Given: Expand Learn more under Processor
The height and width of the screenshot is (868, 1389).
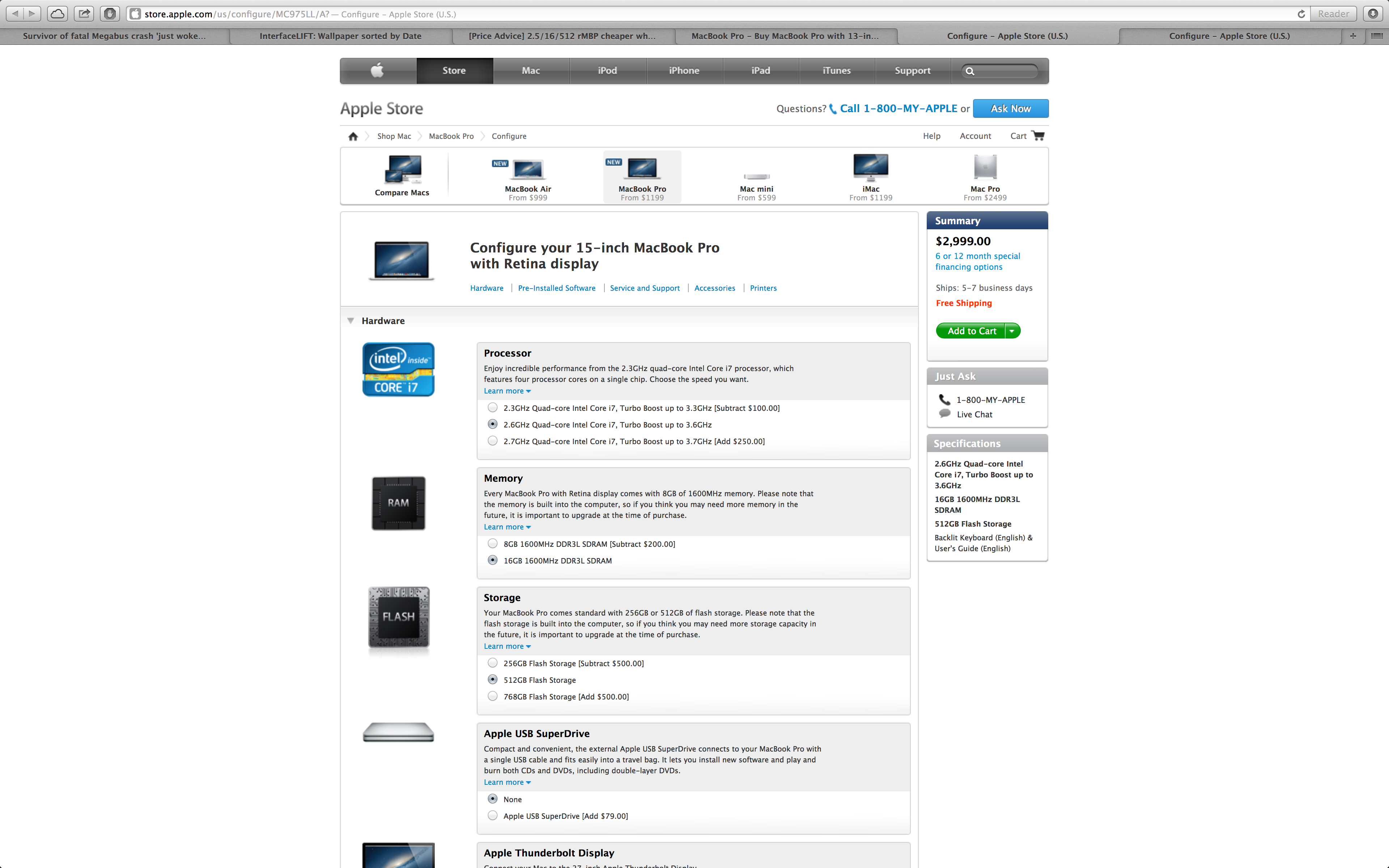Looking at the screenshot, I should [507, 391].
